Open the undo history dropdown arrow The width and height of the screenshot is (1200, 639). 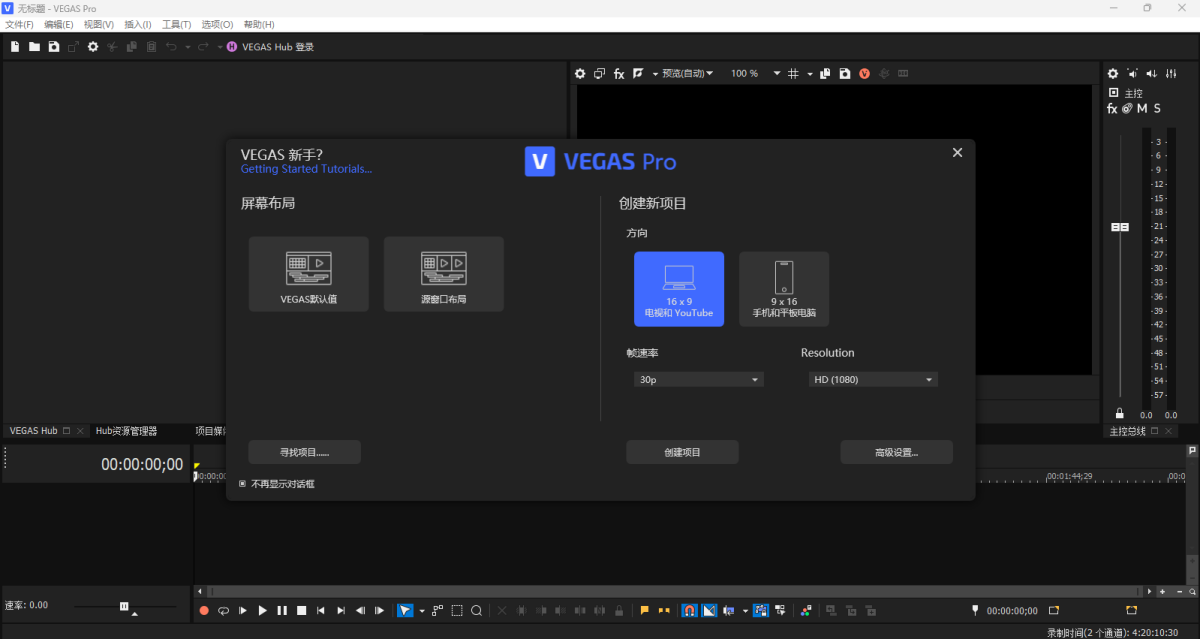coord(187,47)
